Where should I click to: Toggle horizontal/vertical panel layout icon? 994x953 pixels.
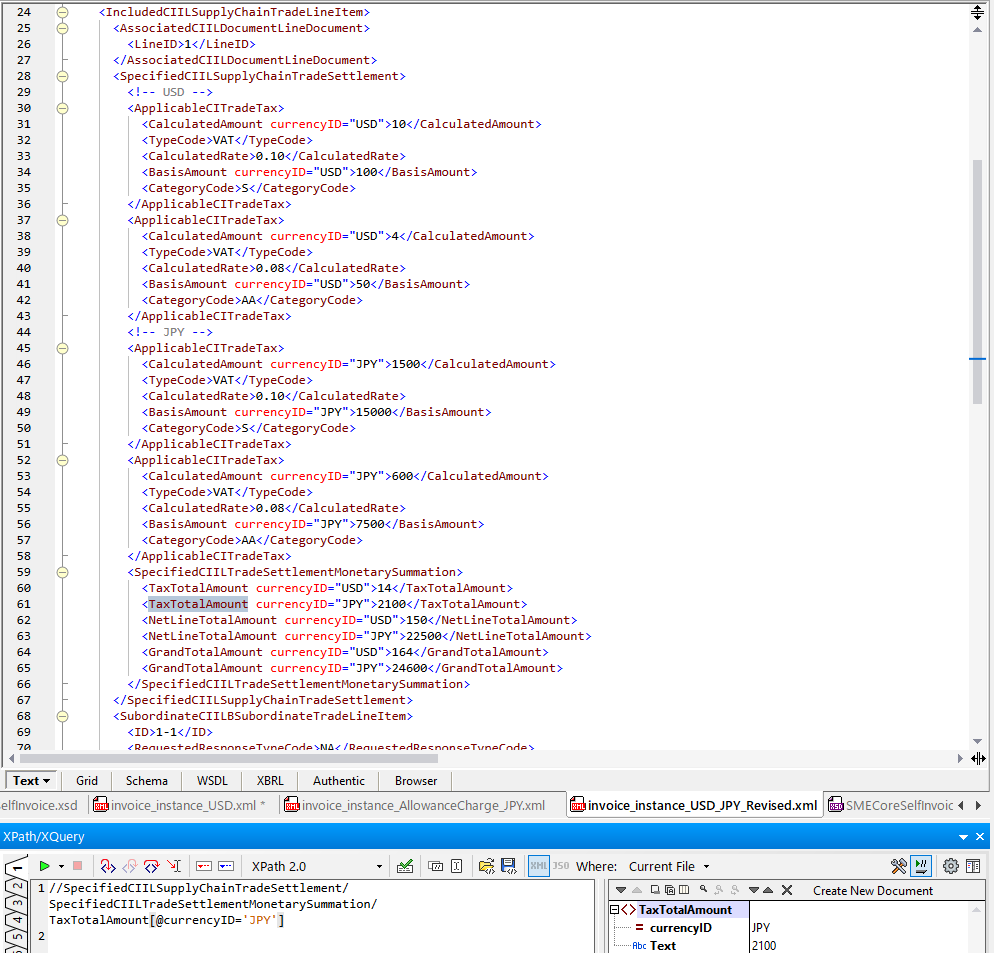click(x=973, y=866)
